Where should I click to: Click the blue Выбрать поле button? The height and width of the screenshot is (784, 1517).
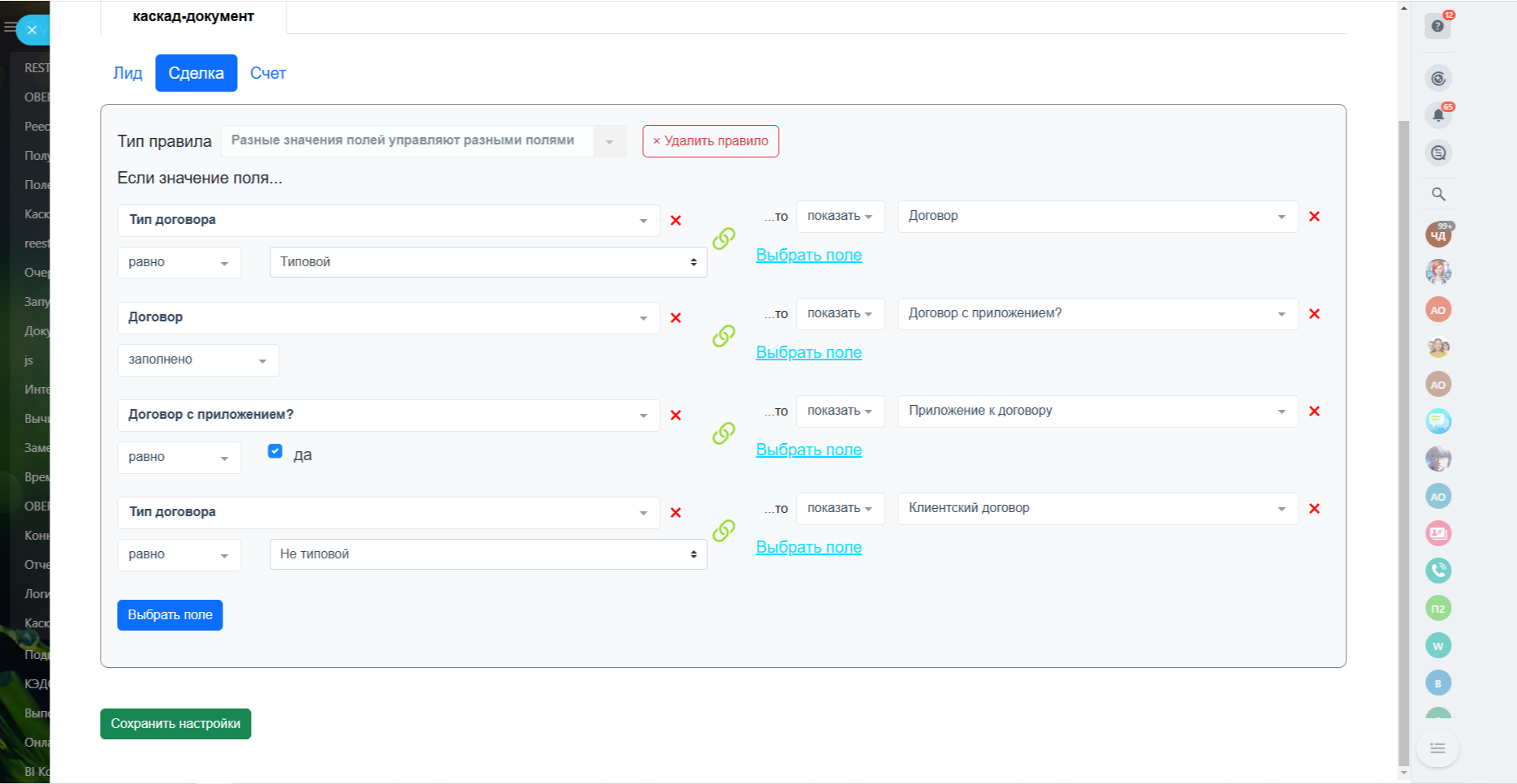point(170,615)
